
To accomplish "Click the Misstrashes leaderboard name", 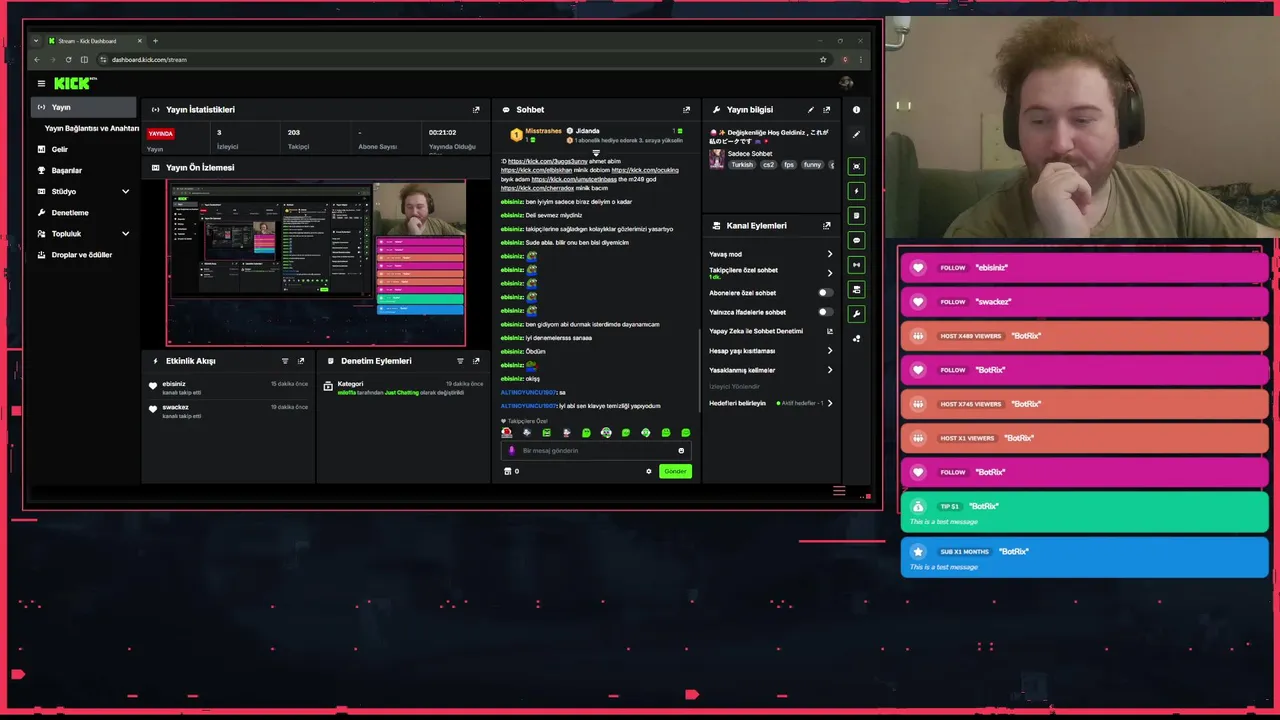I will (543, 131).
